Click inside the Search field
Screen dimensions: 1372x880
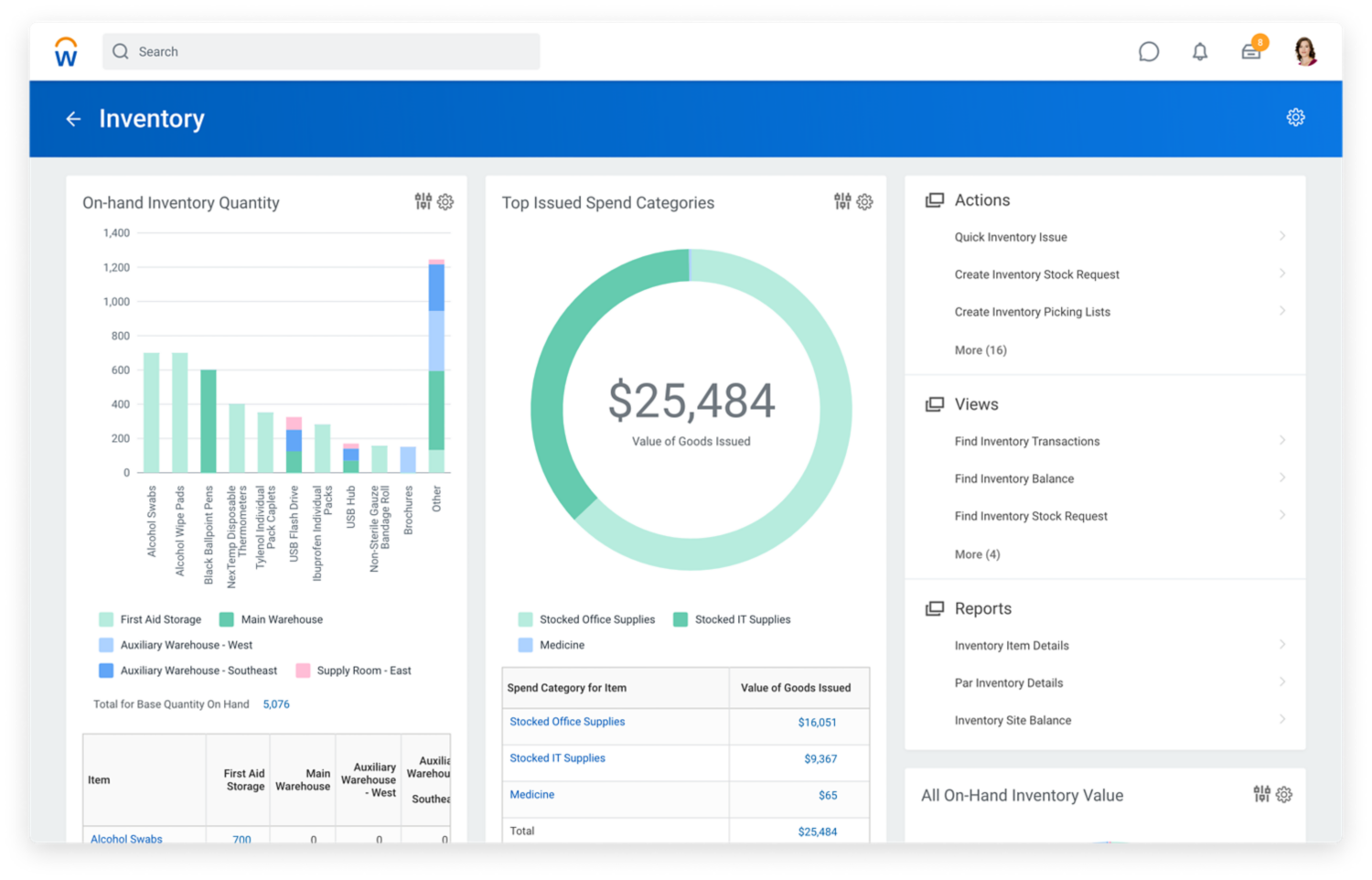320,51
